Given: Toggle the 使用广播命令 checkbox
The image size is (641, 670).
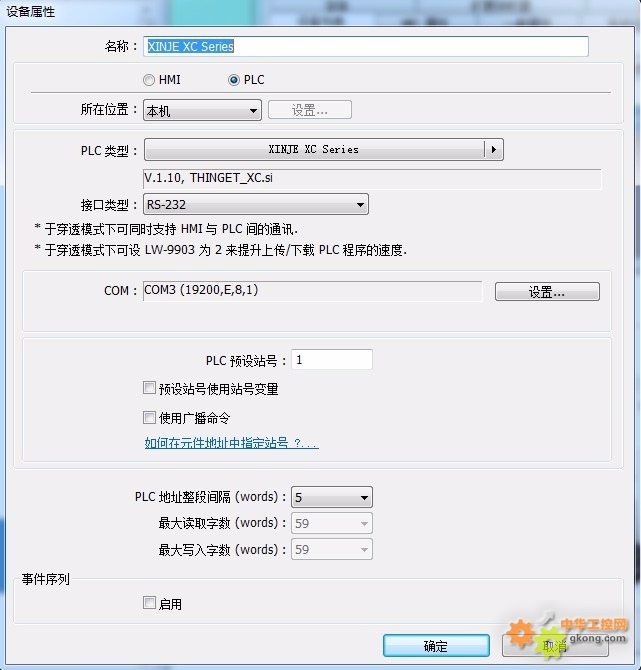Looking at the screenshot, I should [149, 417].
